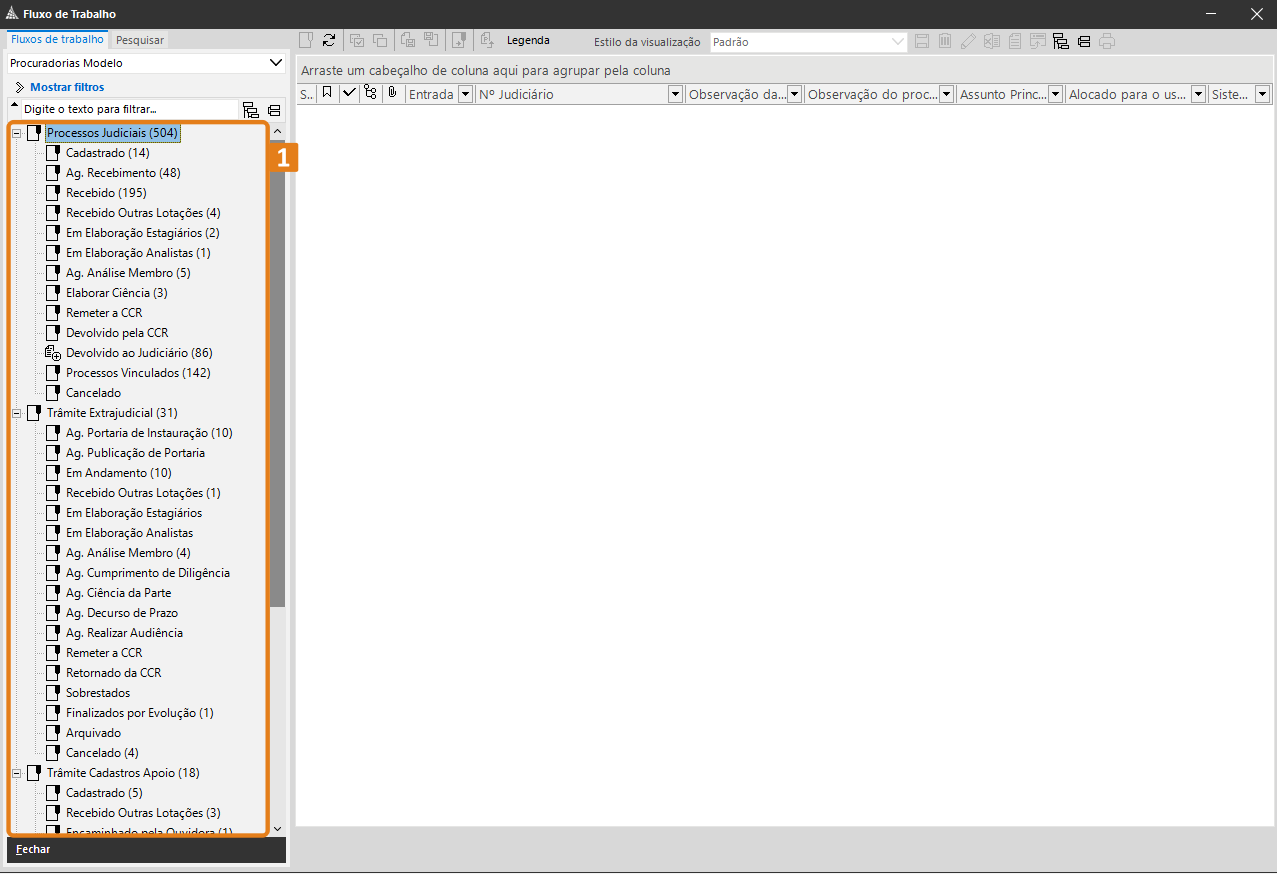Screen dimensions: 1277x874
Task: Click the new blank document toolbar icon
Action: 307,41
